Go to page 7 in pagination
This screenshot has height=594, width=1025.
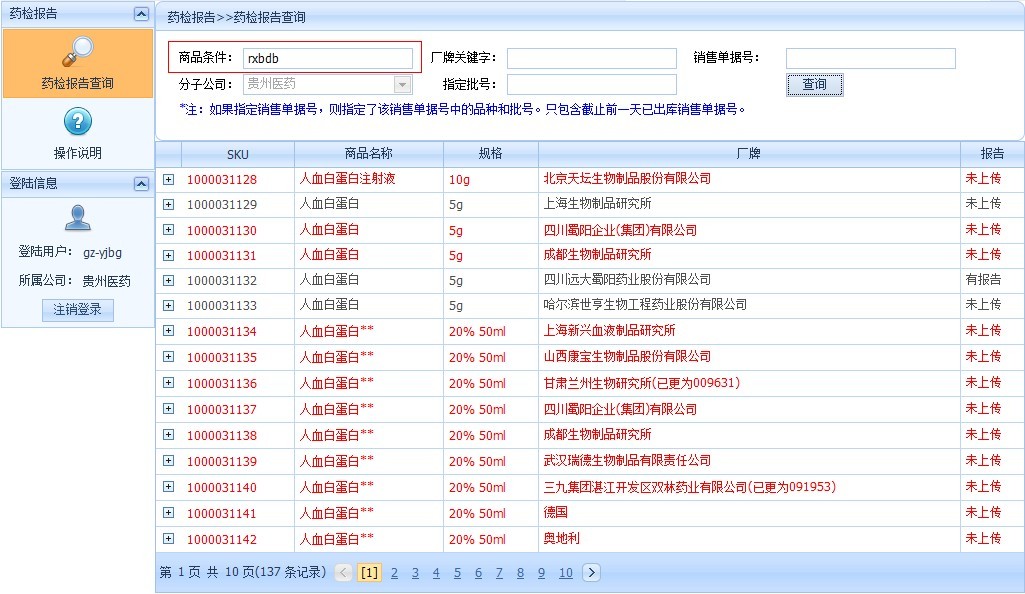pos(499,573)
